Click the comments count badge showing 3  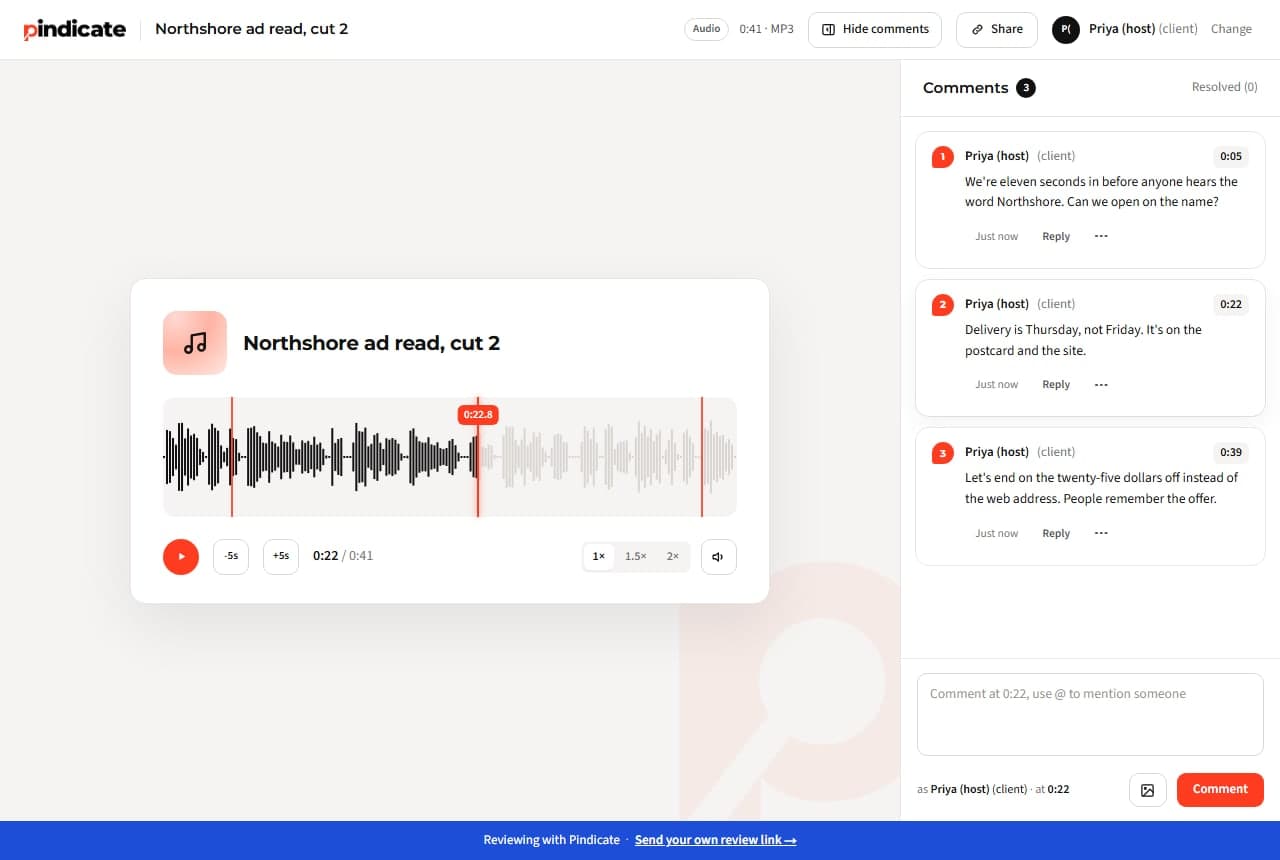1026,88
